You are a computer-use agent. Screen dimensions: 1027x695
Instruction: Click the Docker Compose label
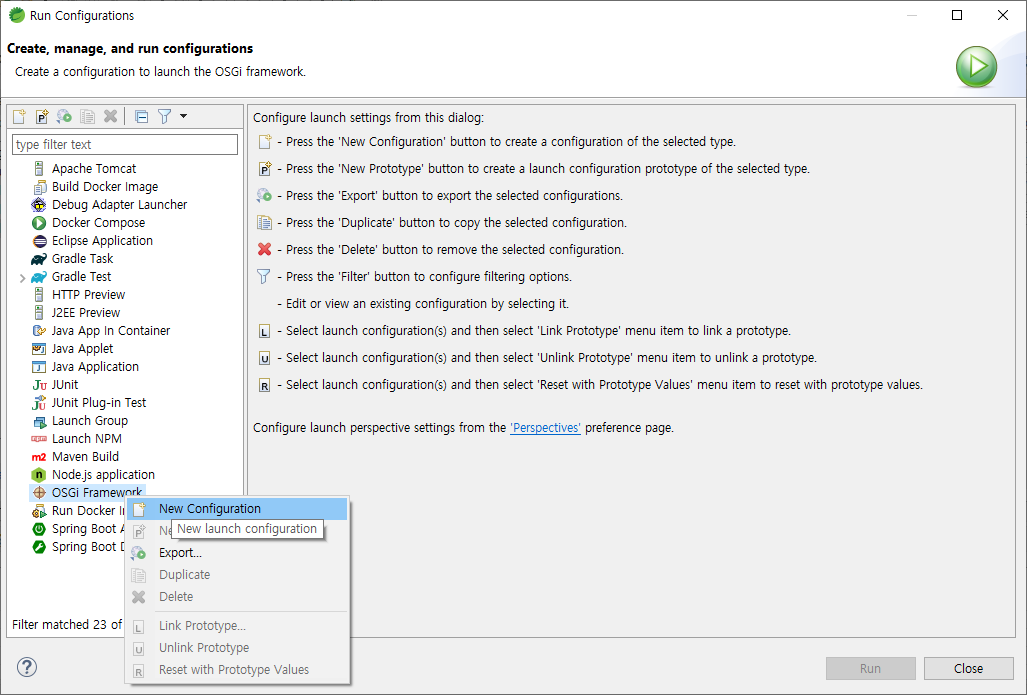(98, 223)
